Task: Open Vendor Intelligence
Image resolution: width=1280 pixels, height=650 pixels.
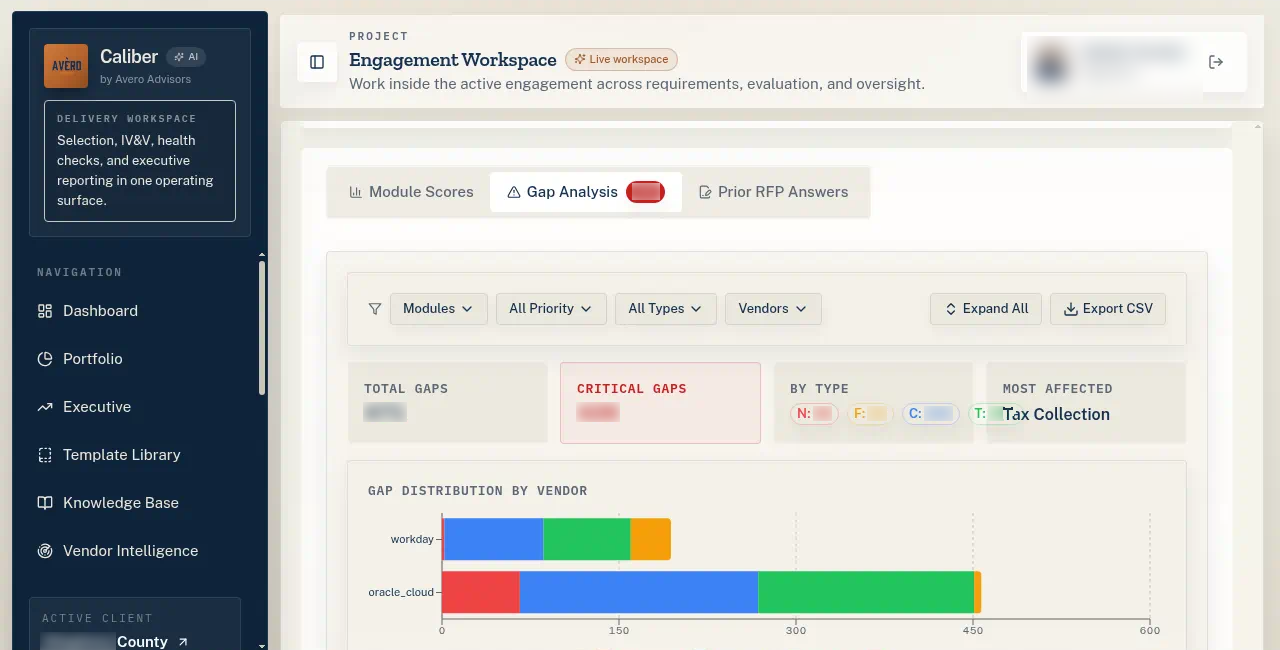Action: point(139,551)
